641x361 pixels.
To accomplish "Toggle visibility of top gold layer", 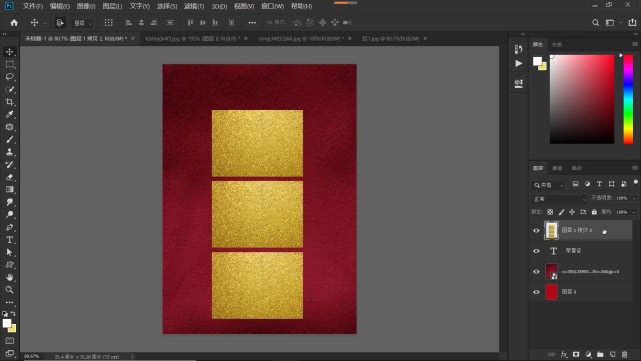I will tap(536, 231).
